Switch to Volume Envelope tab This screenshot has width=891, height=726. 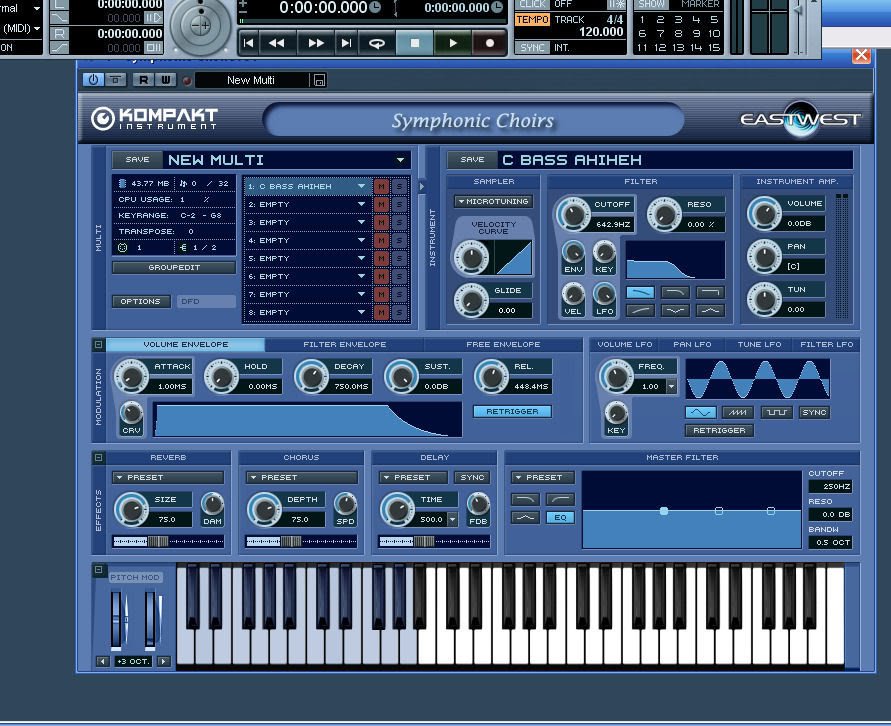click(x=185, y=344)
